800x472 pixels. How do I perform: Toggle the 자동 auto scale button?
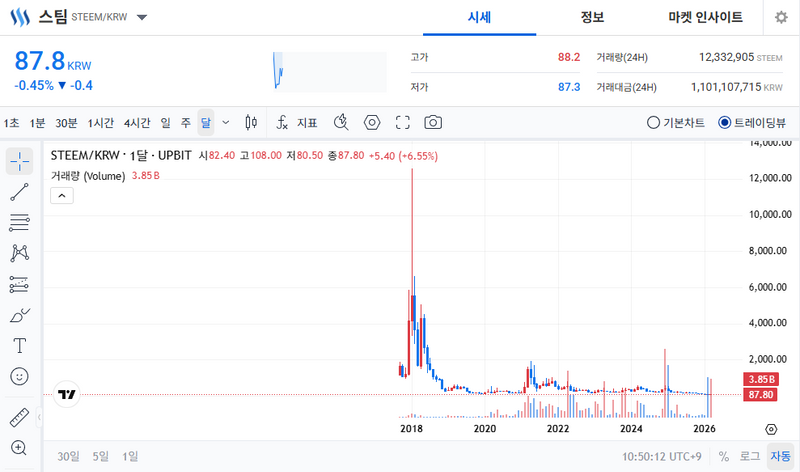(779, 456)
